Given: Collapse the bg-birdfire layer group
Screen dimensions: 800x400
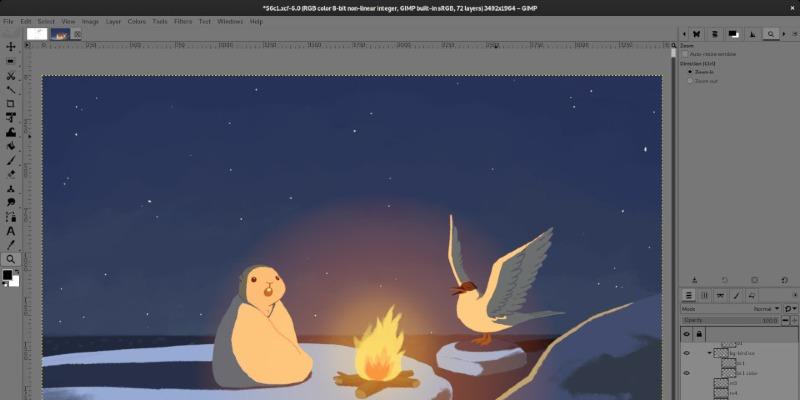Looking at the screenshot, I should [x=708, y=352].
